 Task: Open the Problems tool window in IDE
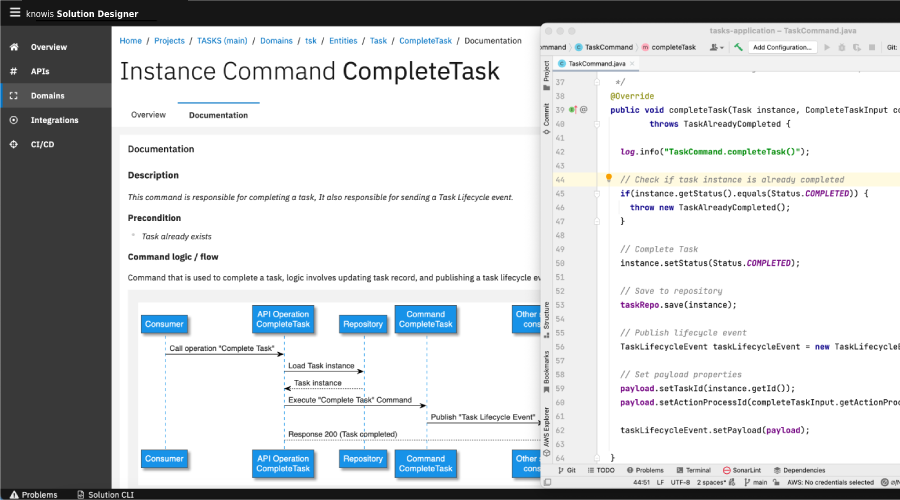(645, 470)
